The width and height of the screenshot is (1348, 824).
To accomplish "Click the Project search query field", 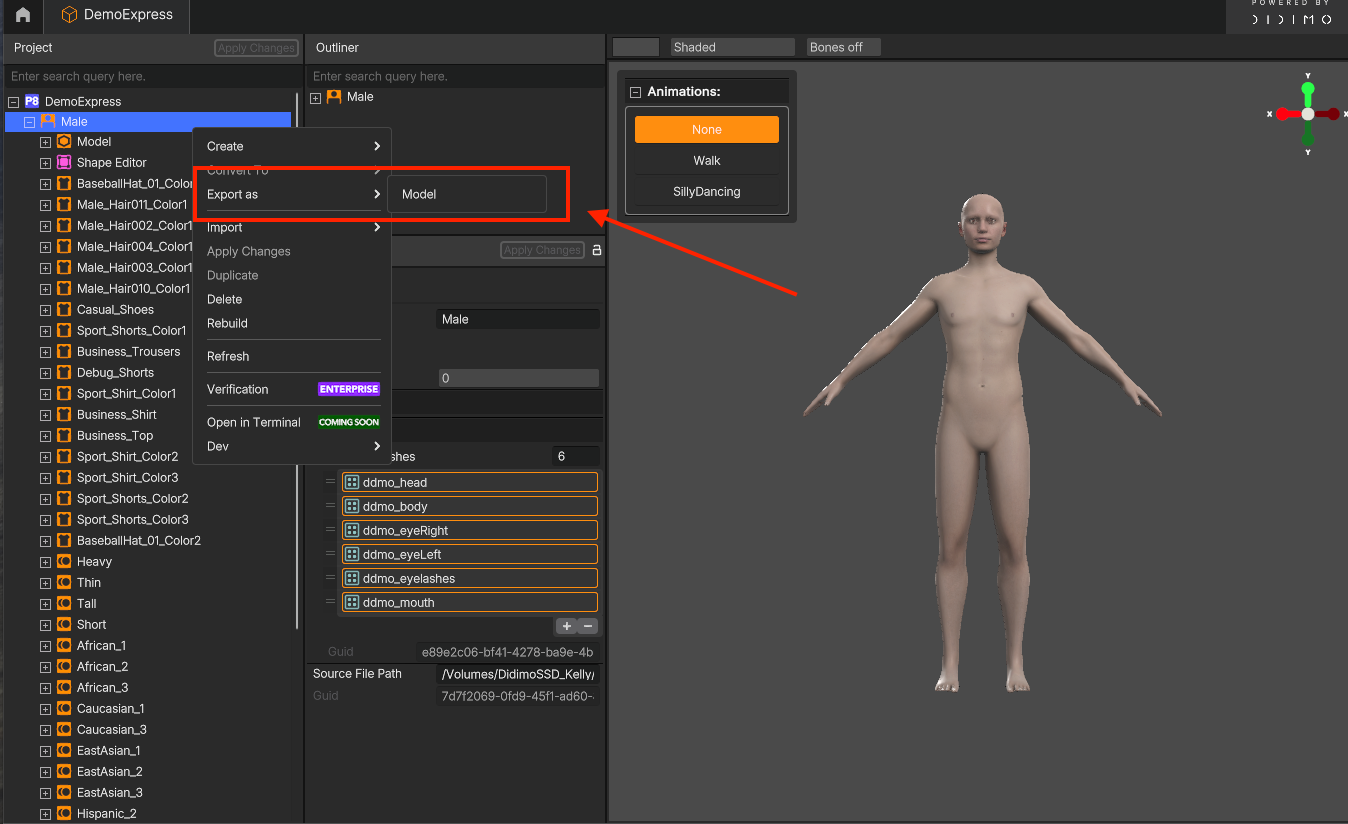I will point(152,76).
